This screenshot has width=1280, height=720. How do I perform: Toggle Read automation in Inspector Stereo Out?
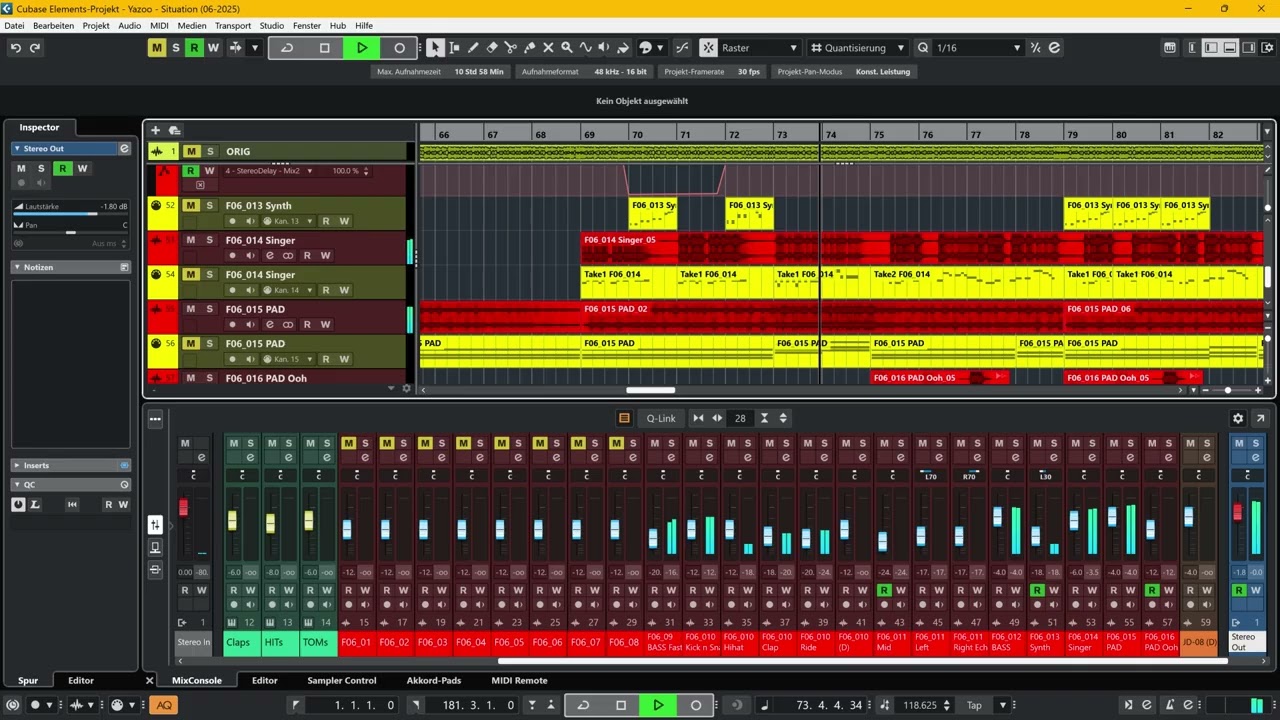pos(62,168)
